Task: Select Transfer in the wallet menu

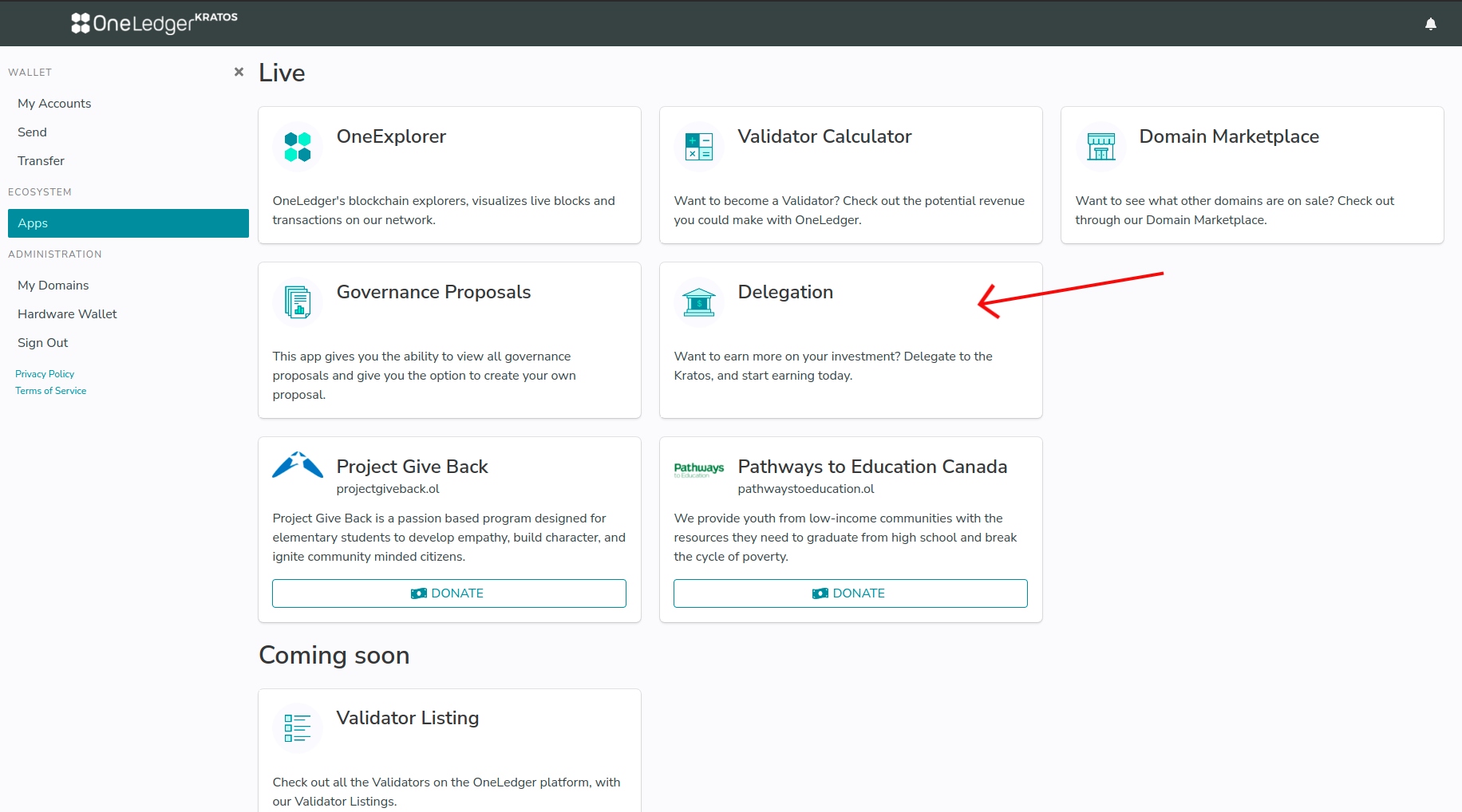Action: click(41, 161)
